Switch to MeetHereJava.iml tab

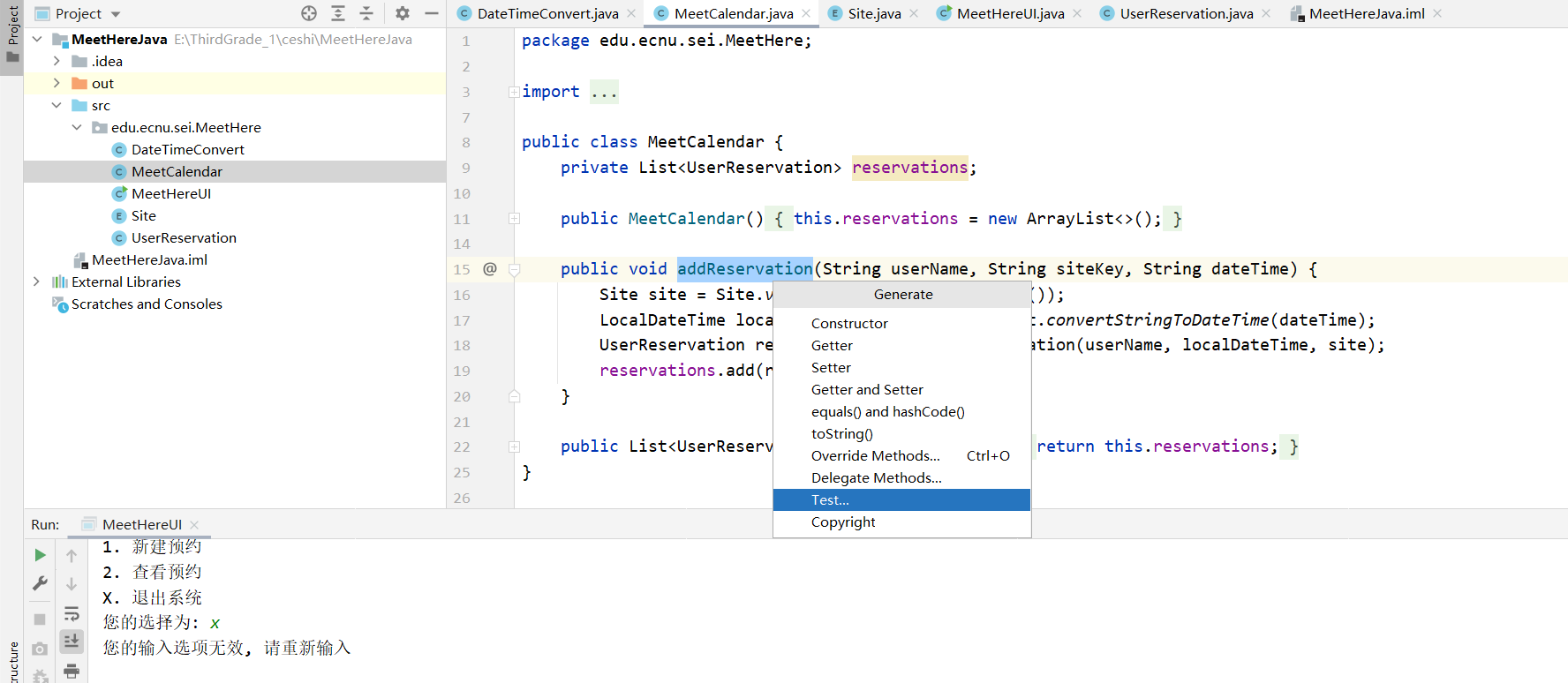click(1367, 13)
